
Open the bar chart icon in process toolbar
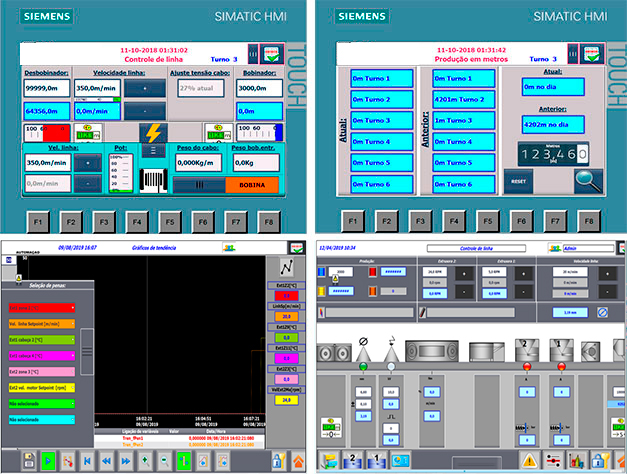(577, 460)
